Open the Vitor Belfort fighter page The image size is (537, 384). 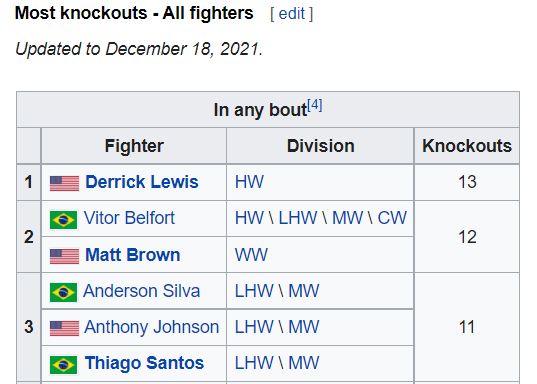coord(129,218)
